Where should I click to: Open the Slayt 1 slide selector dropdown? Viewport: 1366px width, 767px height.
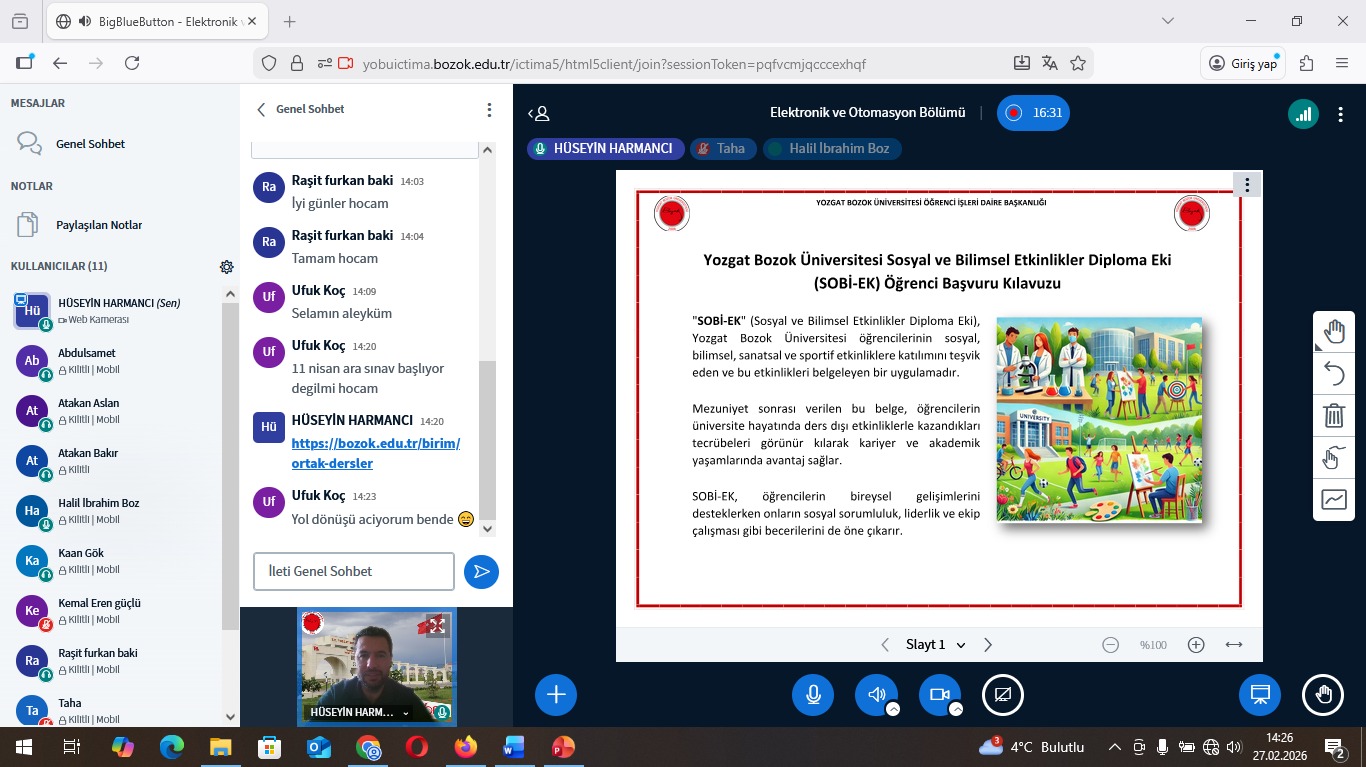(935, 645)
